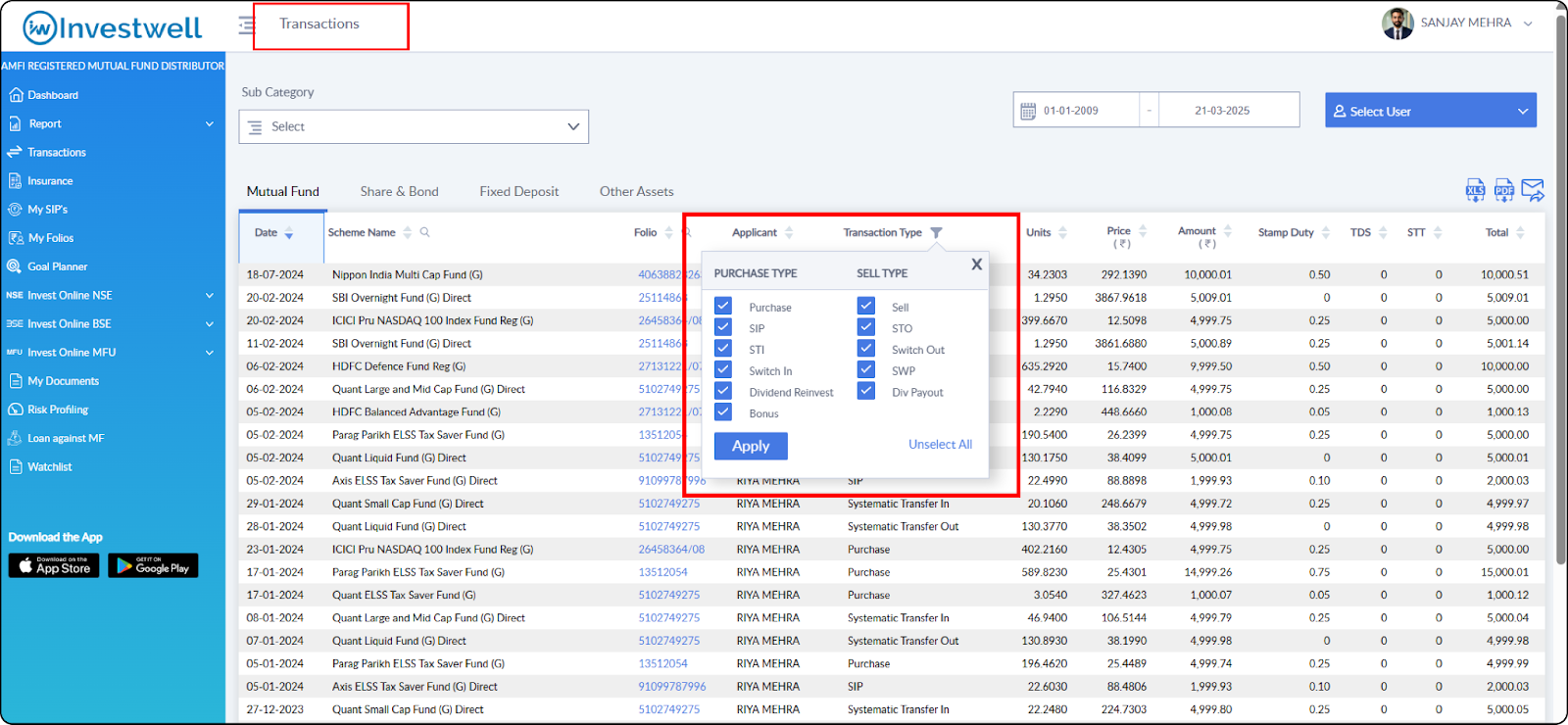This screenshot has width=1568, height=725.
Task: Uncheck the Switch Out checkbox
Action: coord(866,348)
